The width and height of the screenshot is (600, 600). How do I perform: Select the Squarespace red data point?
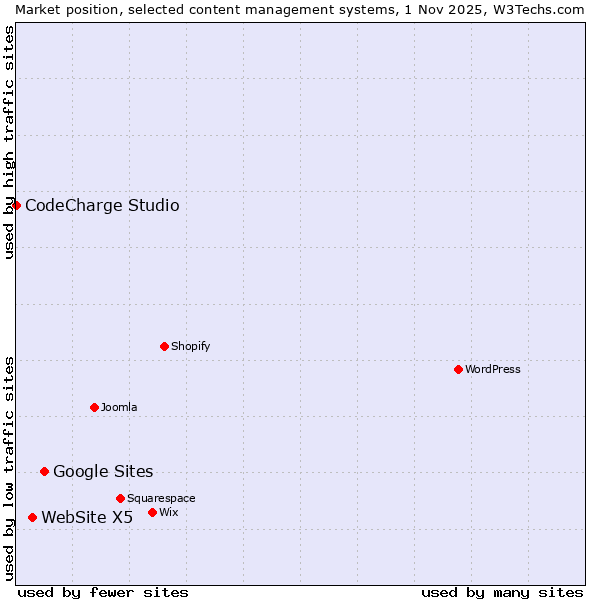120,498
